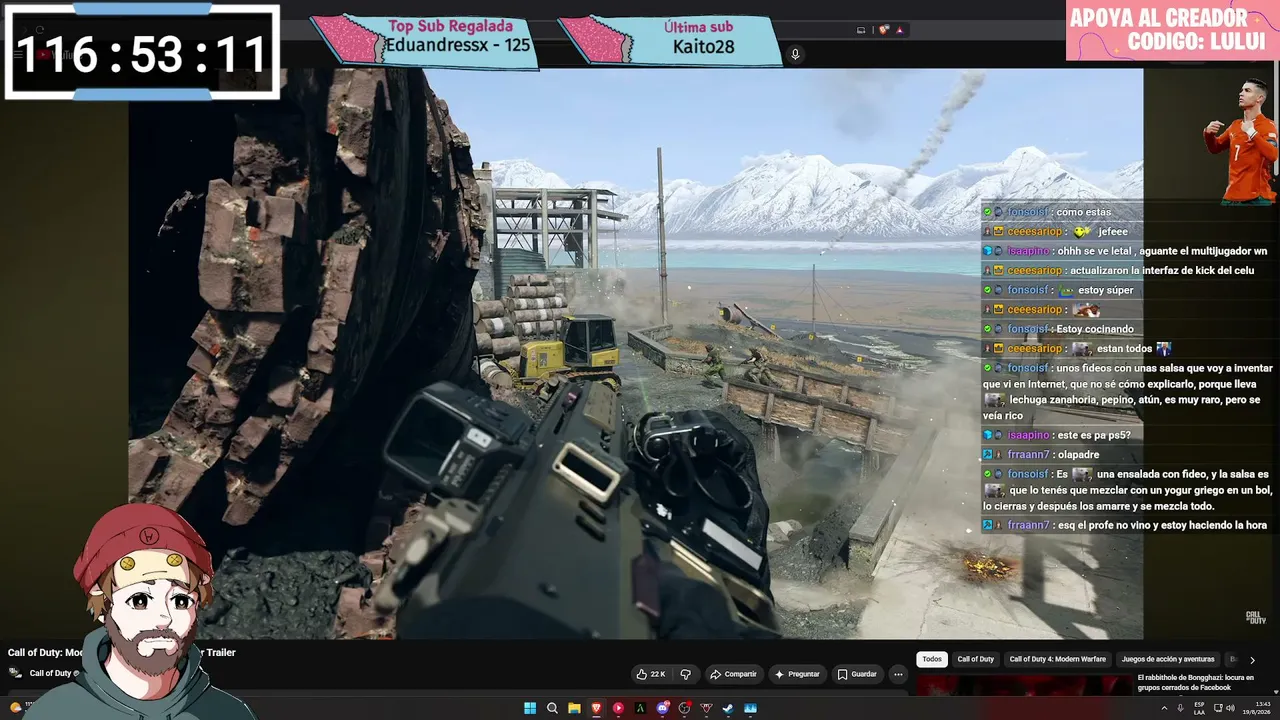Viewport: 1280px width, 720px height.
Task: Open the Bongghazi recommended video thumbnail
Action: pos(1024,685)
